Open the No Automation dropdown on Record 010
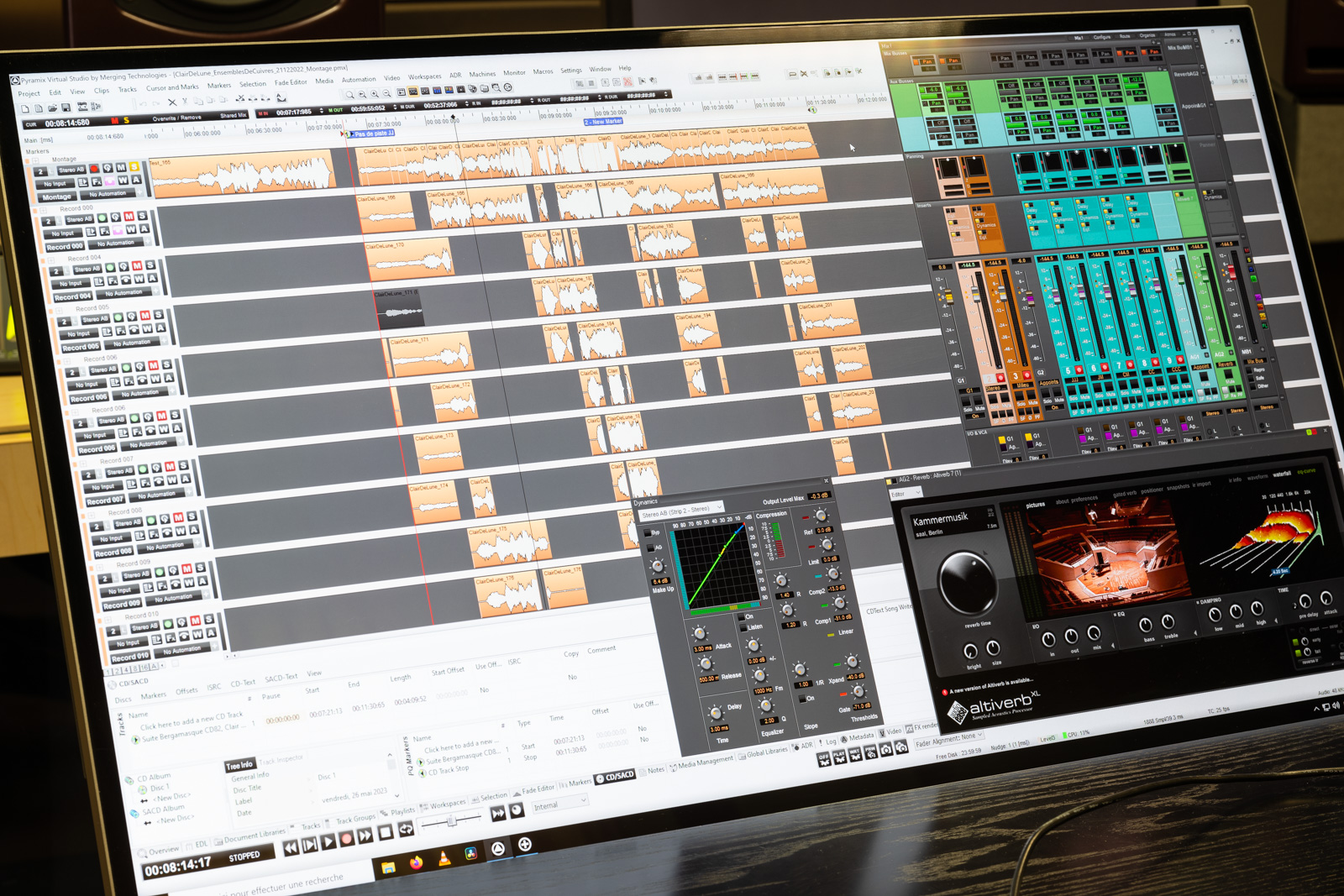1344x896 pixels. [x=184, y=649]
